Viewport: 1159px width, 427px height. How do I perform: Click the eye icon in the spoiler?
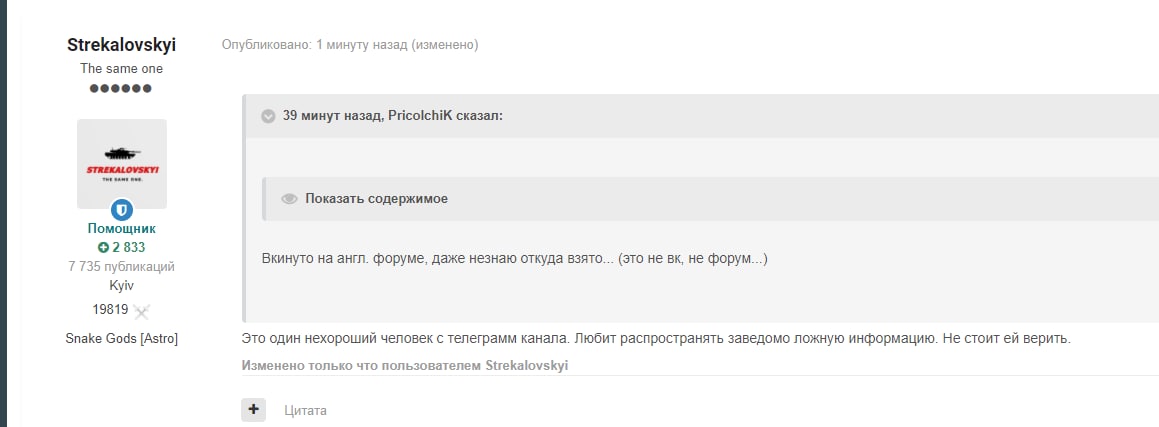[290, 199]
